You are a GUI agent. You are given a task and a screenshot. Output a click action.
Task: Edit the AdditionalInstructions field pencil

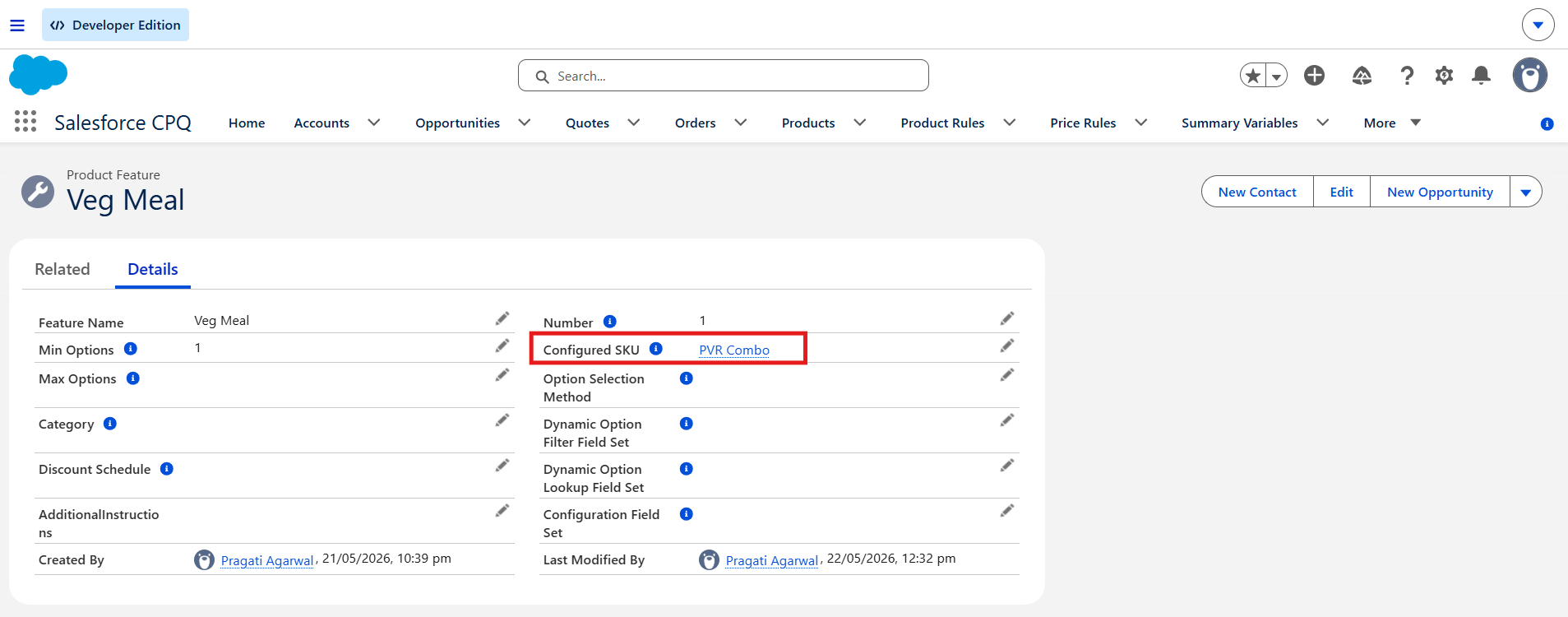[502, 511]
